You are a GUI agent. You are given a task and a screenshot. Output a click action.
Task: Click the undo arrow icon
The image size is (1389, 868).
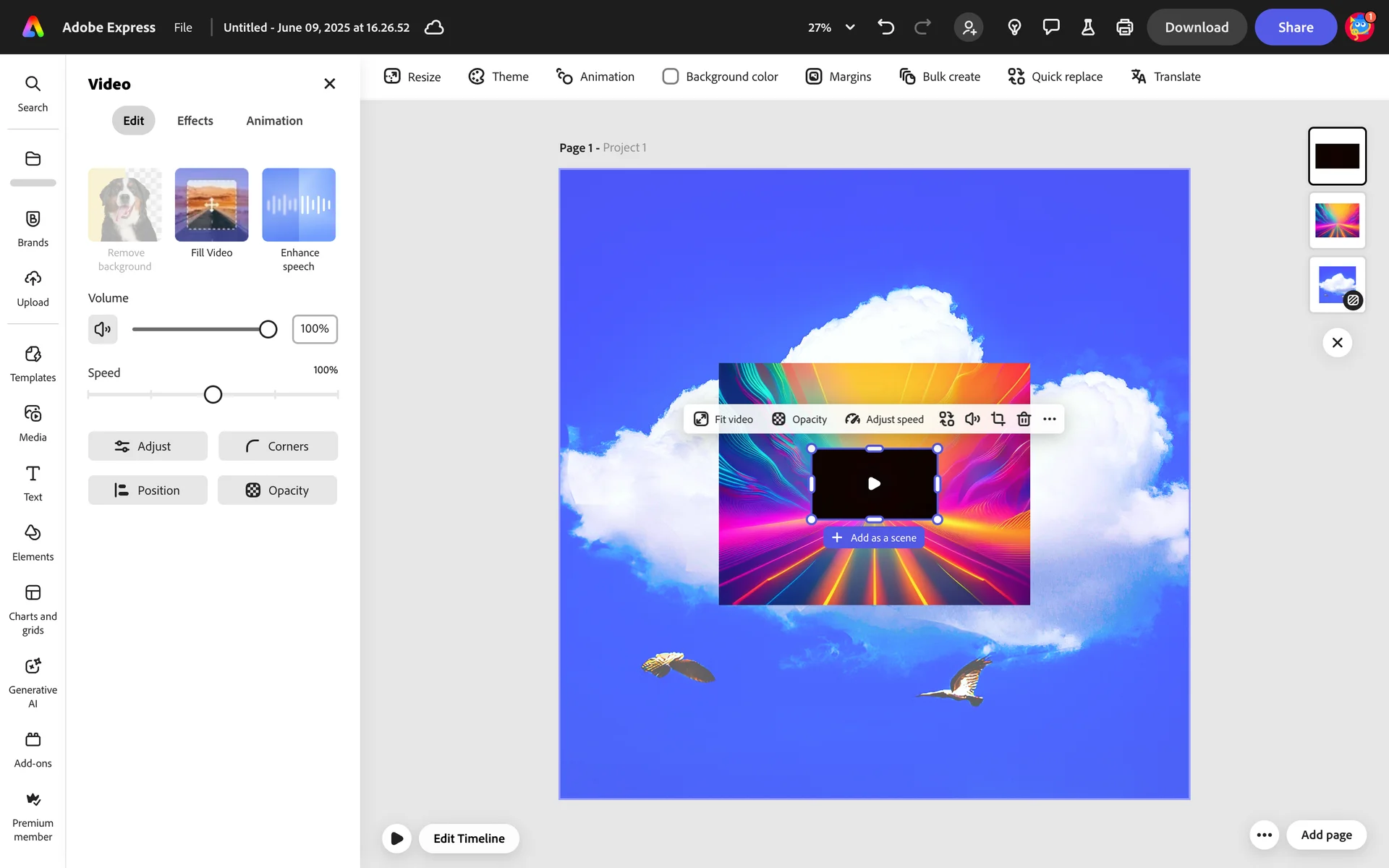pyautogui.click(x=885, y=27)
